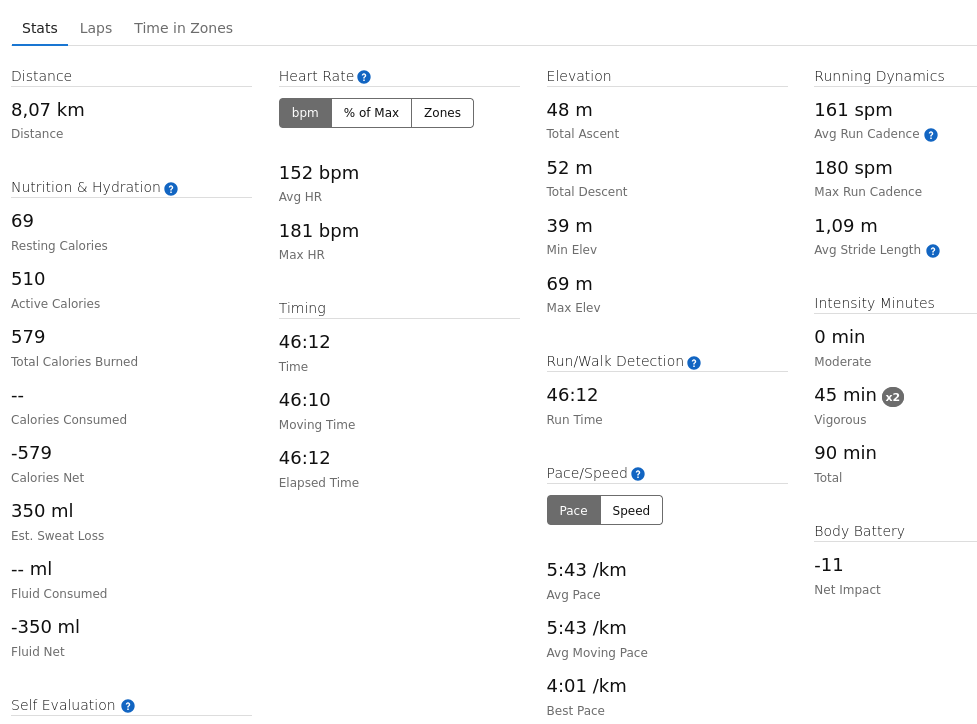The height and width of the screenshot is (724, 977).
Task: Click the 69 m Max Elev value
Action: 570,283
